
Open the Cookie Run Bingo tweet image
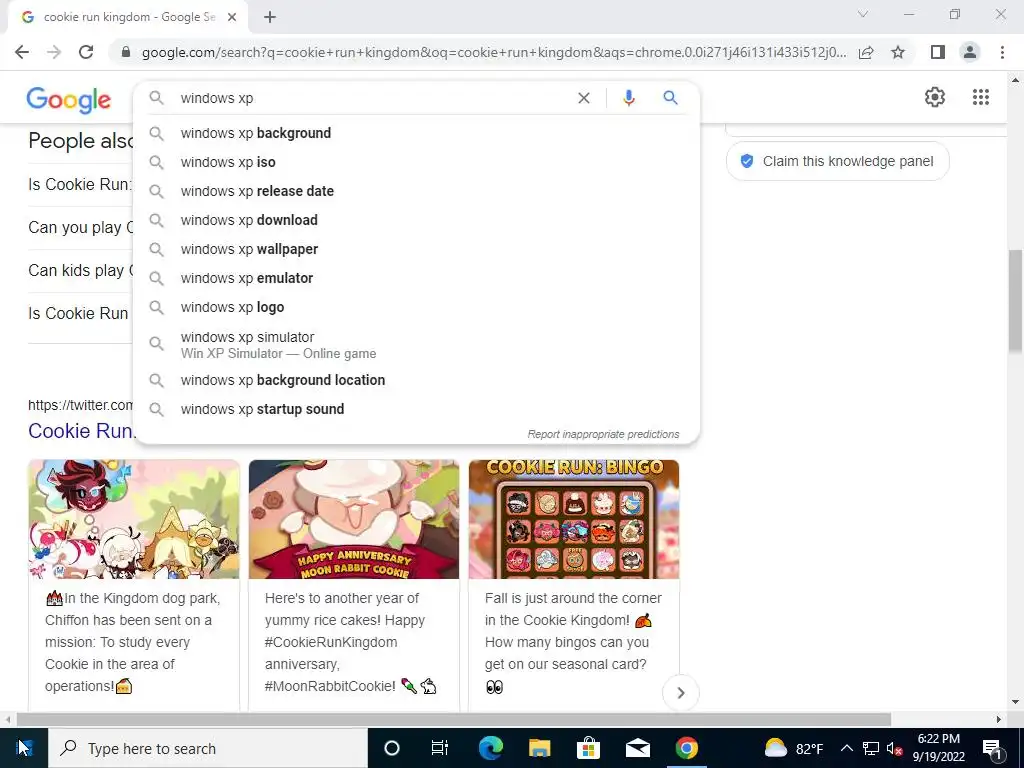[x=574, y=519]
